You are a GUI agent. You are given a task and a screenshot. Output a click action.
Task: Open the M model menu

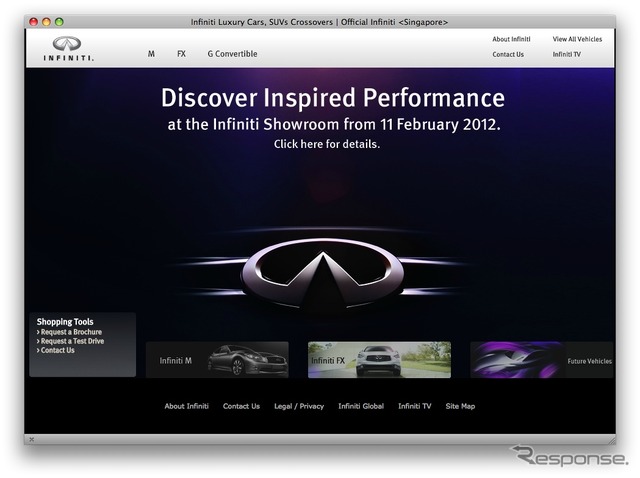tap(151, 54)
